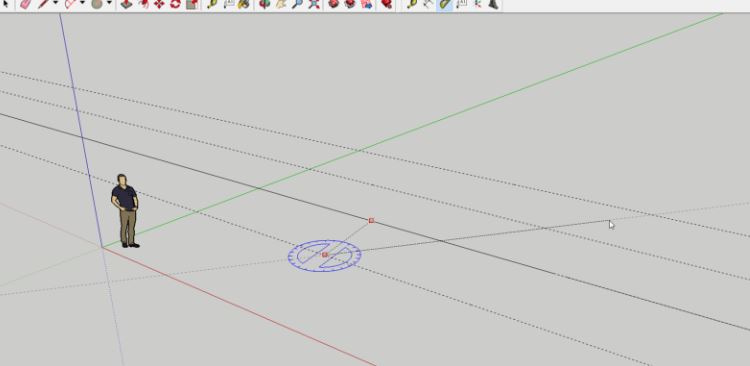Viewport: 750px width, 366px height.
Task: Click the standing human figure model
Action: click(x=126, y=211)
